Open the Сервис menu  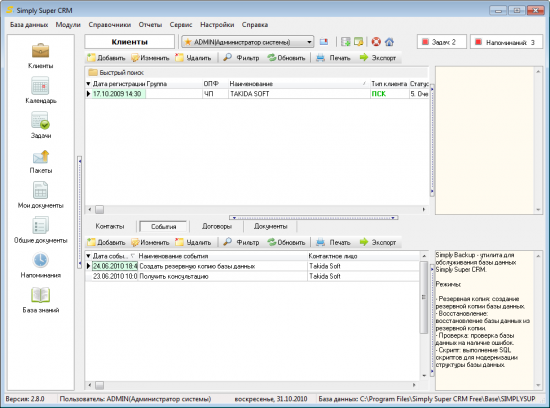tap(181, 25)
